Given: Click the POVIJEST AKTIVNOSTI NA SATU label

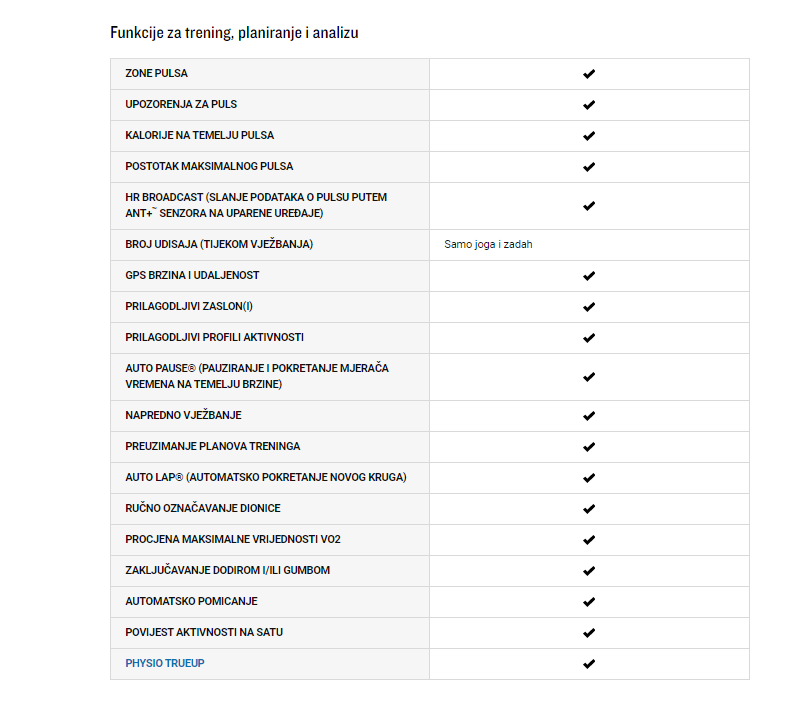Looking at the screenshot, I should point(204,632).
